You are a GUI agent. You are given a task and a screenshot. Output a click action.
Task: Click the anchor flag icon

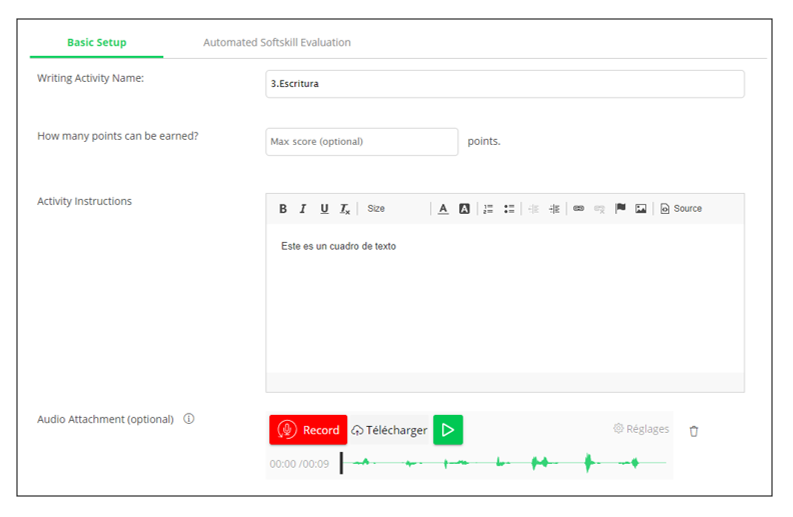click(620, 209)
